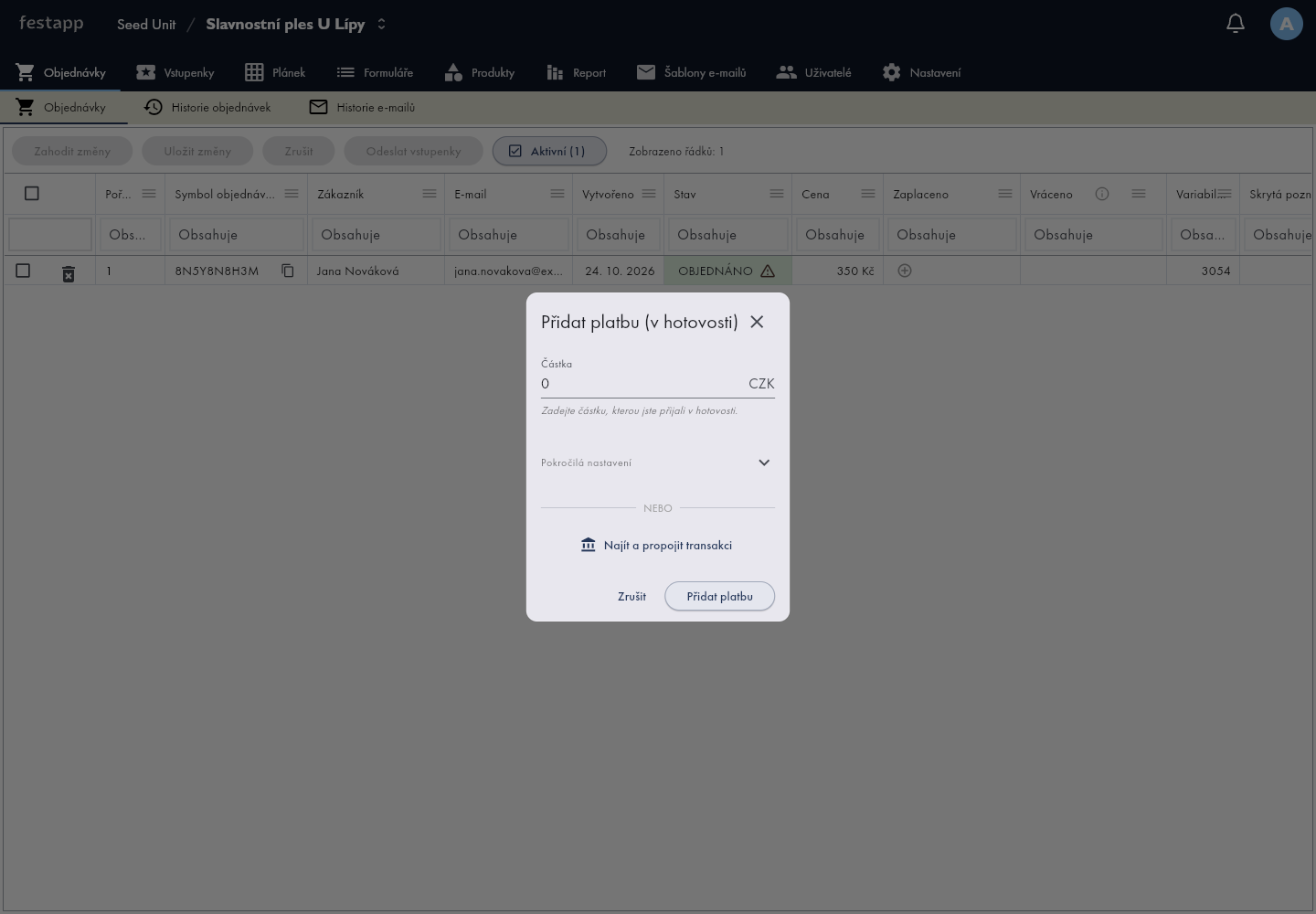The image size is (1316, 914).
Task: Open the Zaplaceno column menu
Action: (x=1005, y=194)
